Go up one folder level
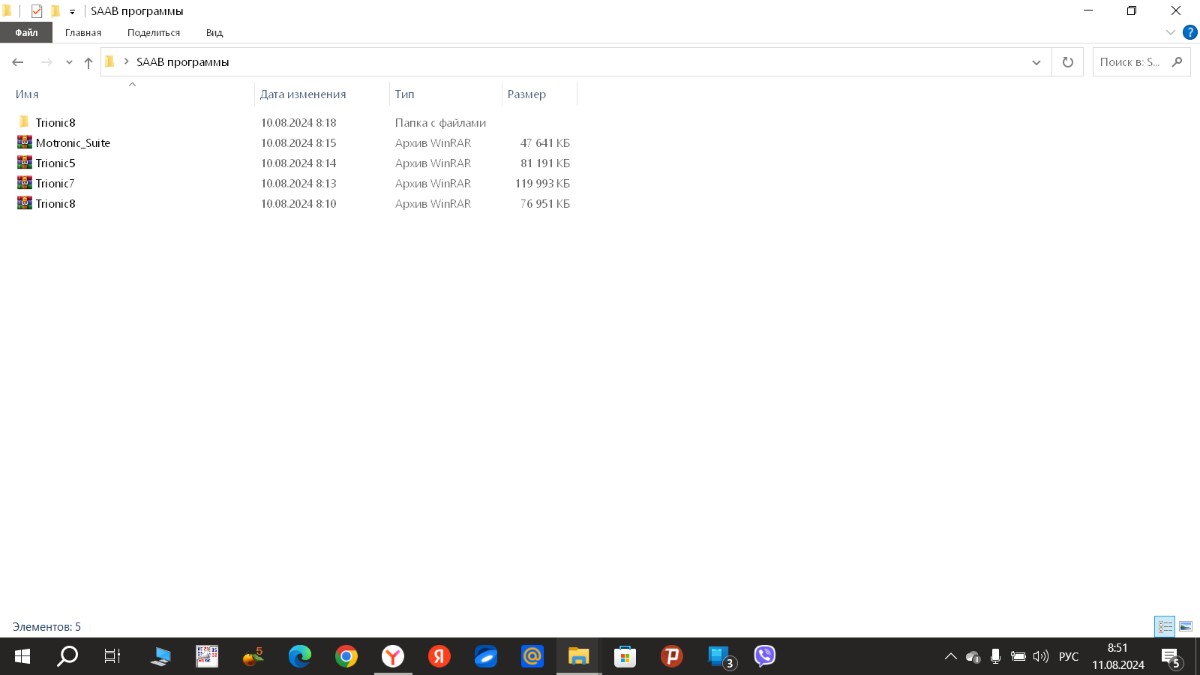The width and height of the screenshot is (1200, 675). (88, 62)
